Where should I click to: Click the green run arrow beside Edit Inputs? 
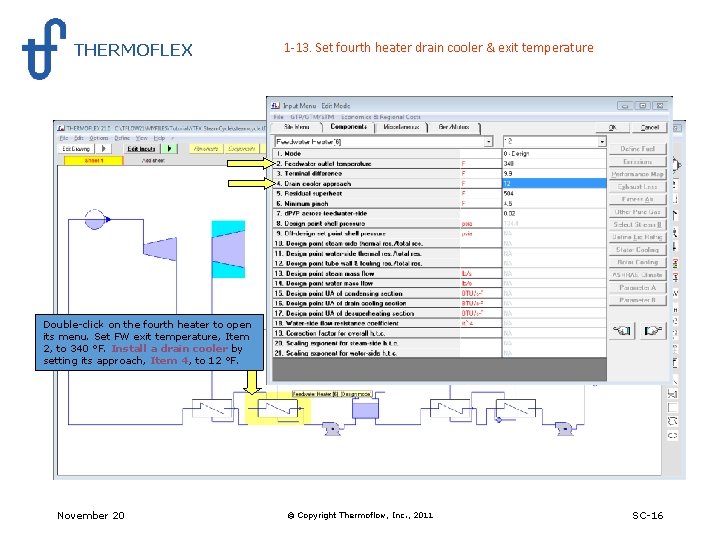tap(170, 148)
